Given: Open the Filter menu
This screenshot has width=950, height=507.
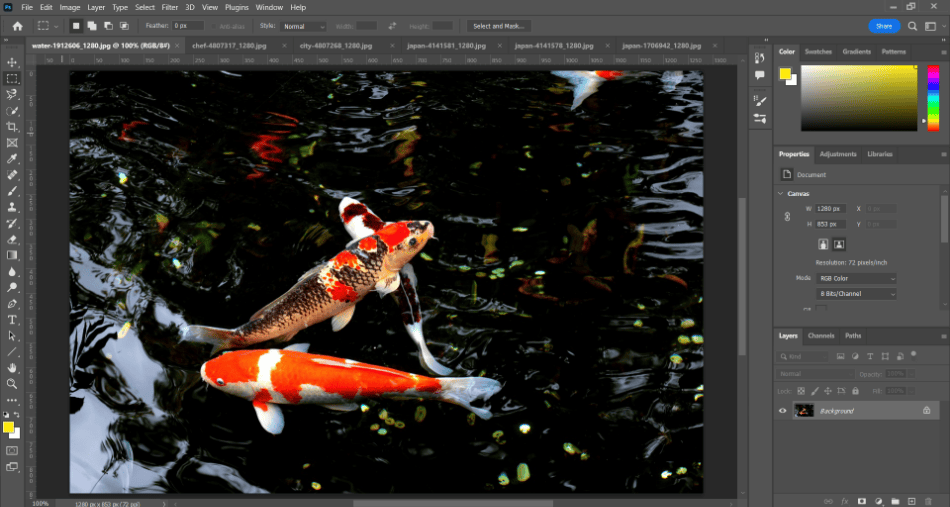Looking at the screenshot, I should 170,7.
